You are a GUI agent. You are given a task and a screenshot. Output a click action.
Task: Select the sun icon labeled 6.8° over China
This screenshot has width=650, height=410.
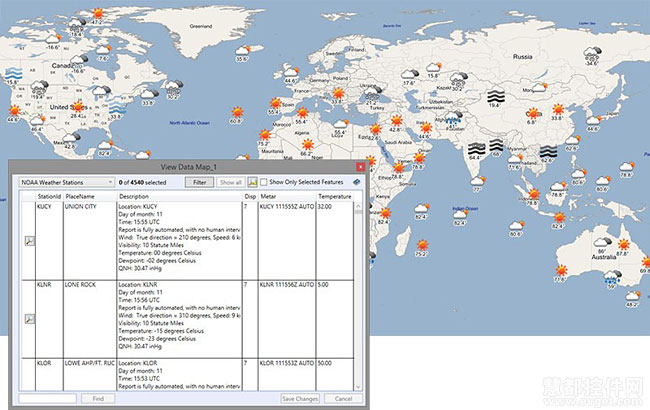(534, 113)
